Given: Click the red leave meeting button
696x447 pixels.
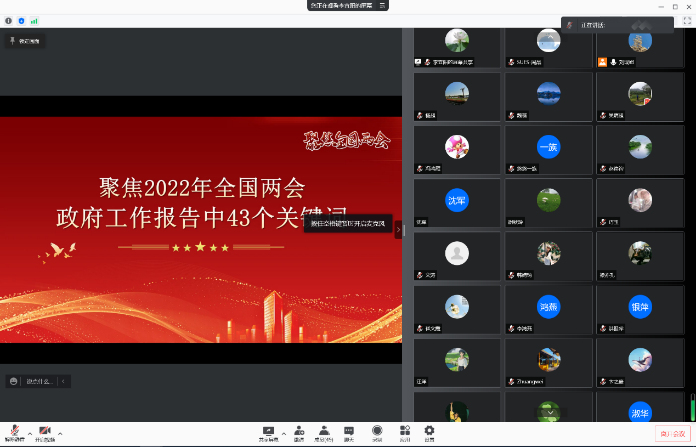Looking at the screenshot, I should (672, 433).
